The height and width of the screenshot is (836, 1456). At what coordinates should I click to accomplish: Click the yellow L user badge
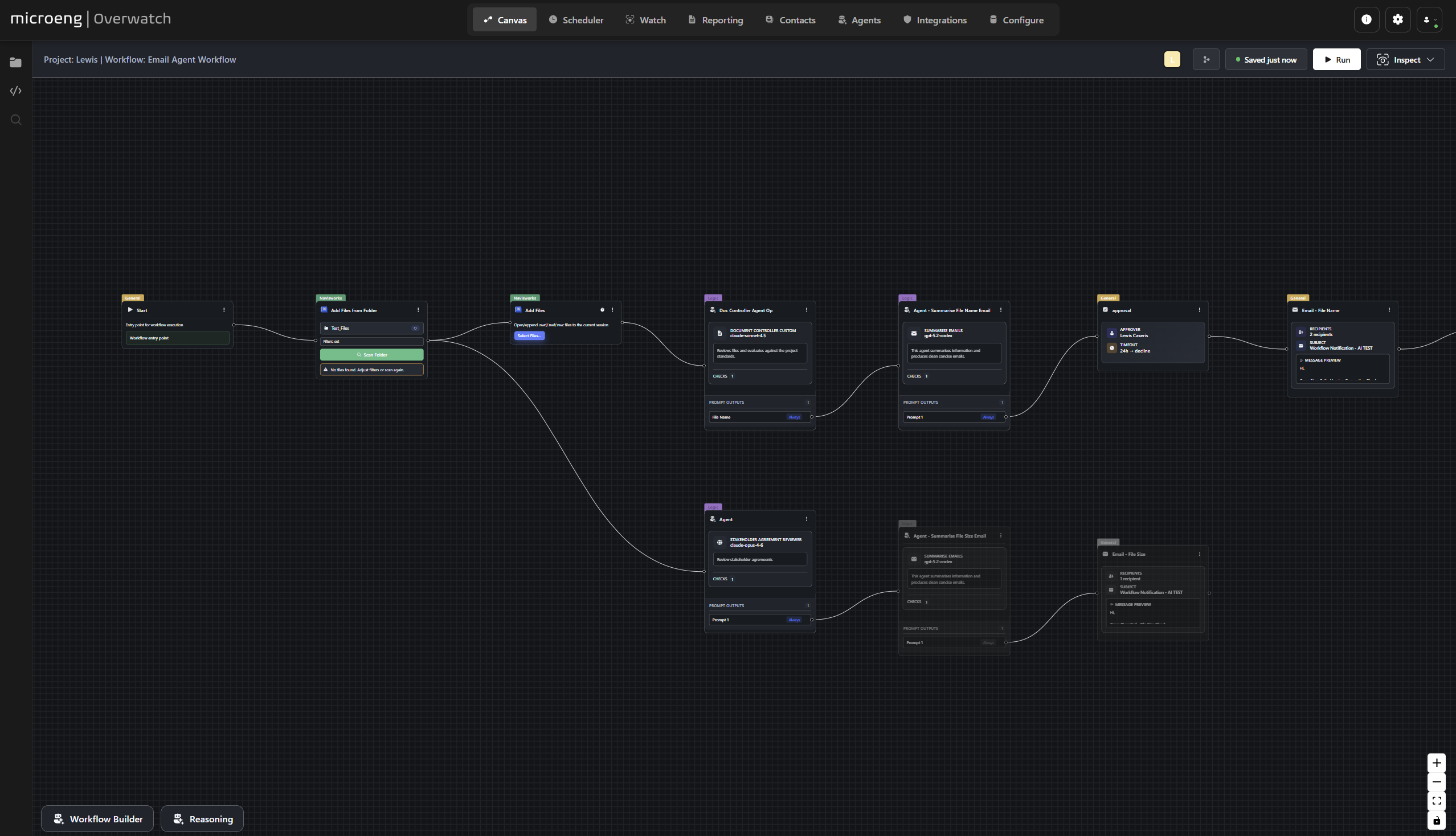click(1172, 60)
